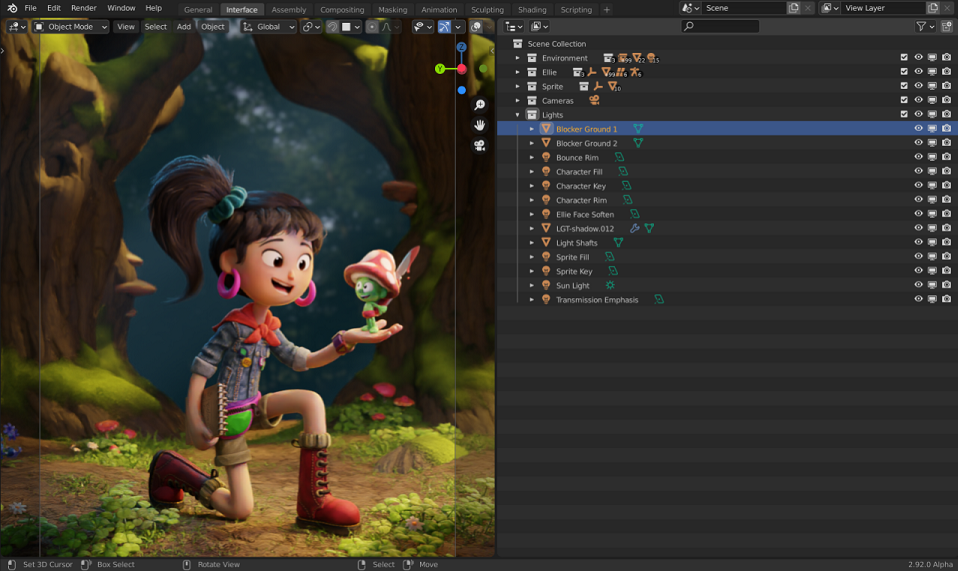958x571 pixels.
Task: Click the Character Fill light bulb icon
Action: [546, 172]
